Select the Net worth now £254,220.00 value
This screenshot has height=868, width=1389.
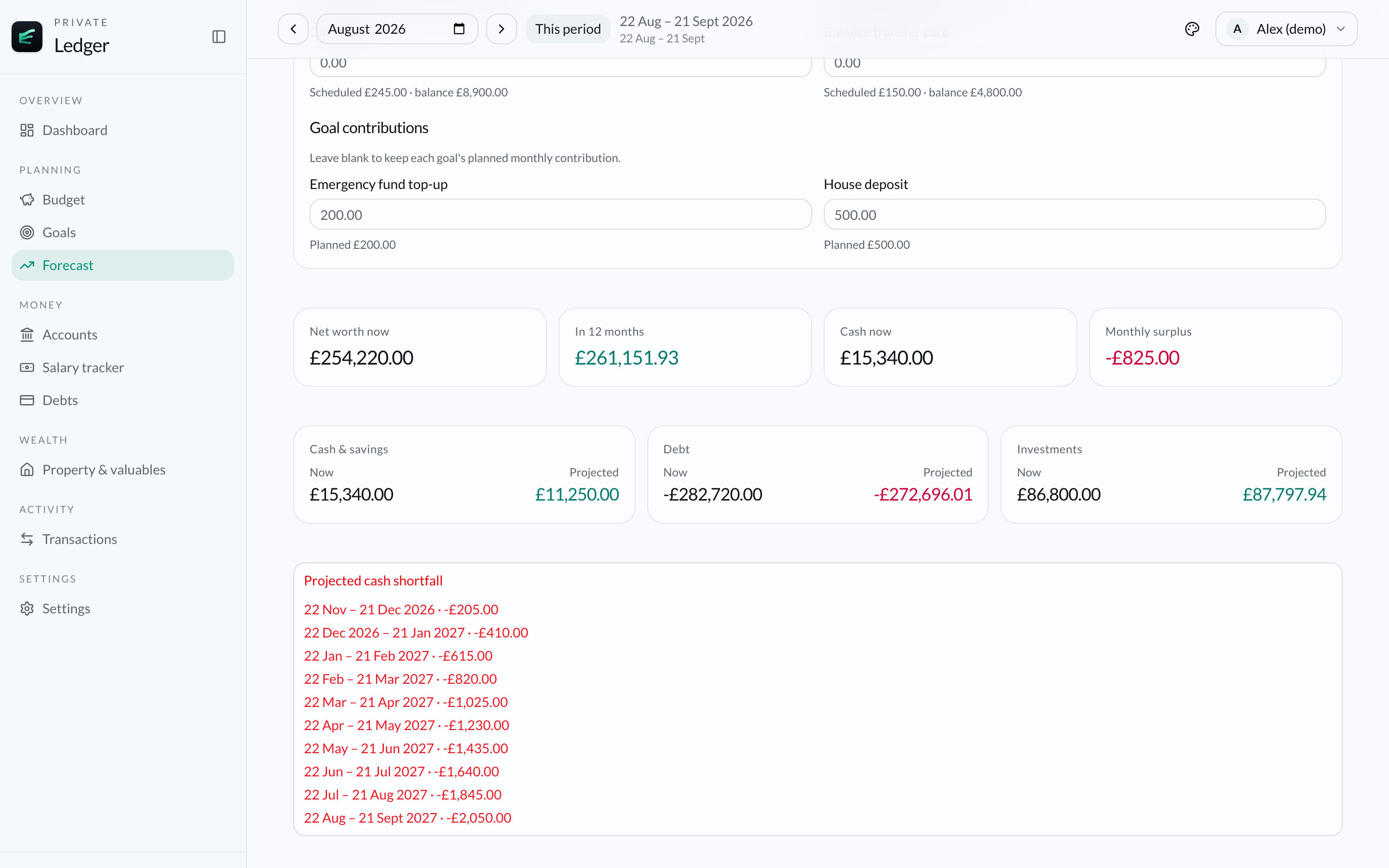(361, 358)
